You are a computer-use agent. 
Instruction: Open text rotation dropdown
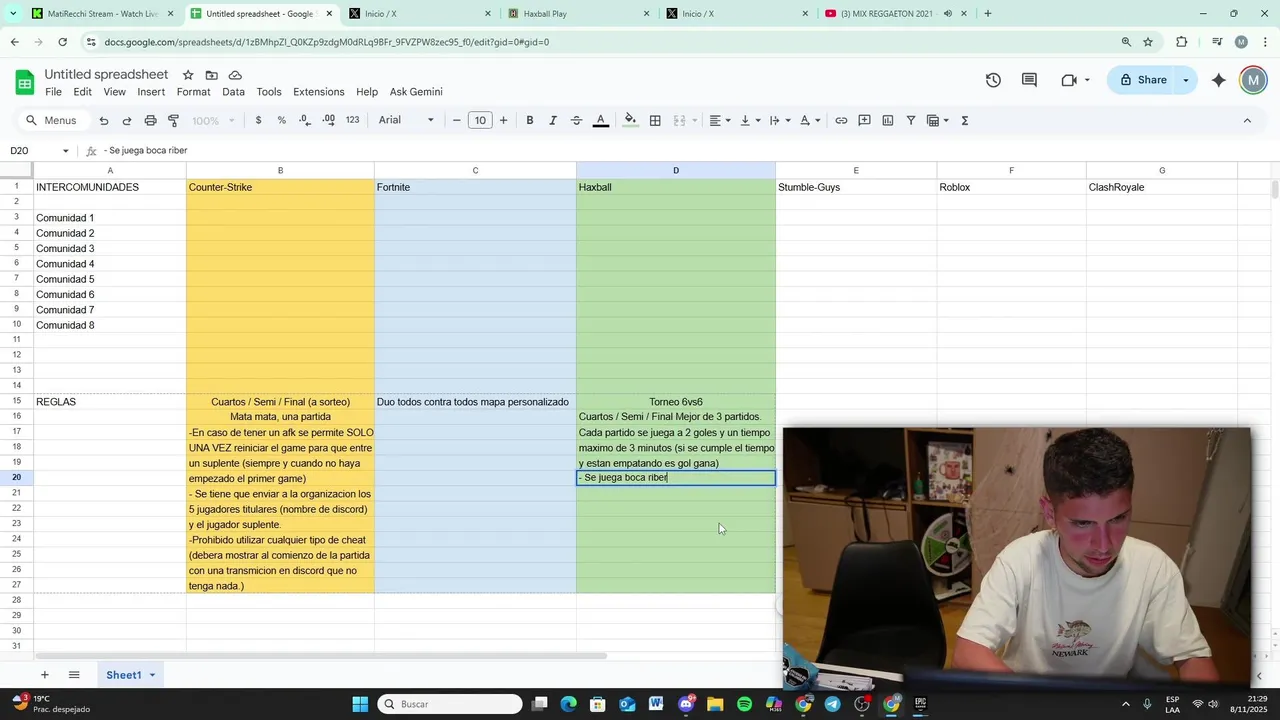[810, 120]
